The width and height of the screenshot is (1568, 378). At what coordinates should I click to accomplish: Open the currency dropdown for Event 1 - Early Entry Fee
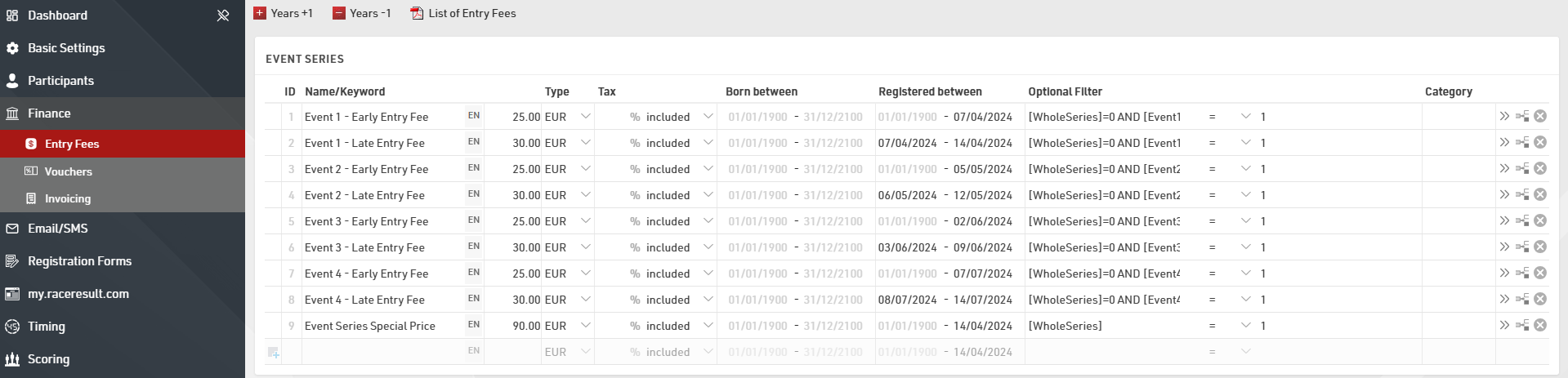[585, 117]
